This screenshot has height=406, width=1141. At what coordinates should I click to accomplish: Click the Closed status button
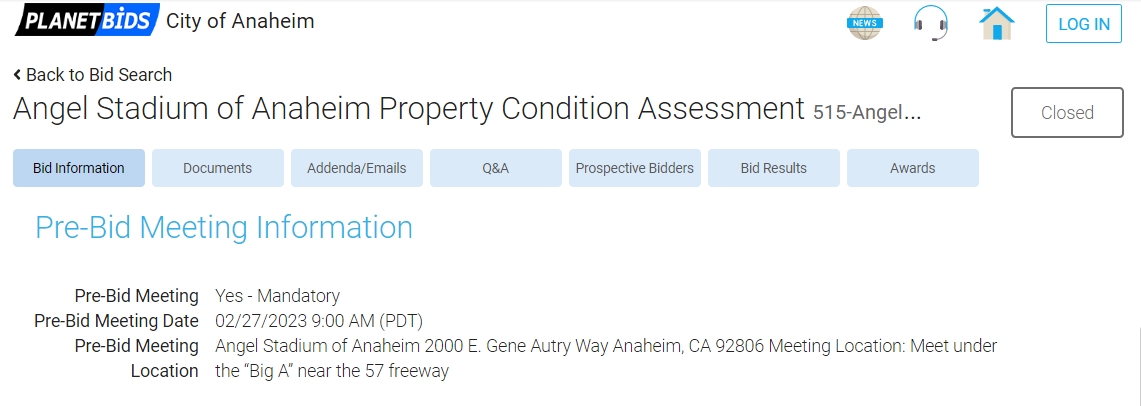(1067, 113)
